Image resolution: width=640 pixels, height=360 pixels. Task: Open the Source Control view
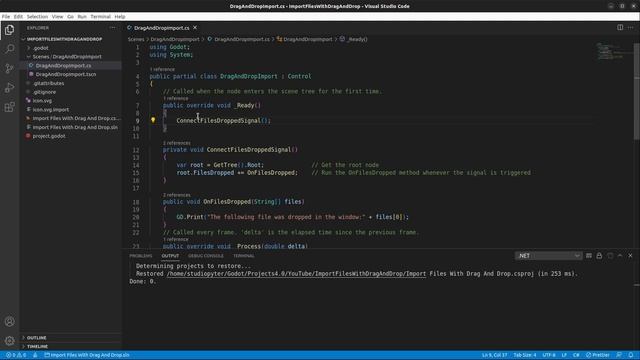(9, 68)
